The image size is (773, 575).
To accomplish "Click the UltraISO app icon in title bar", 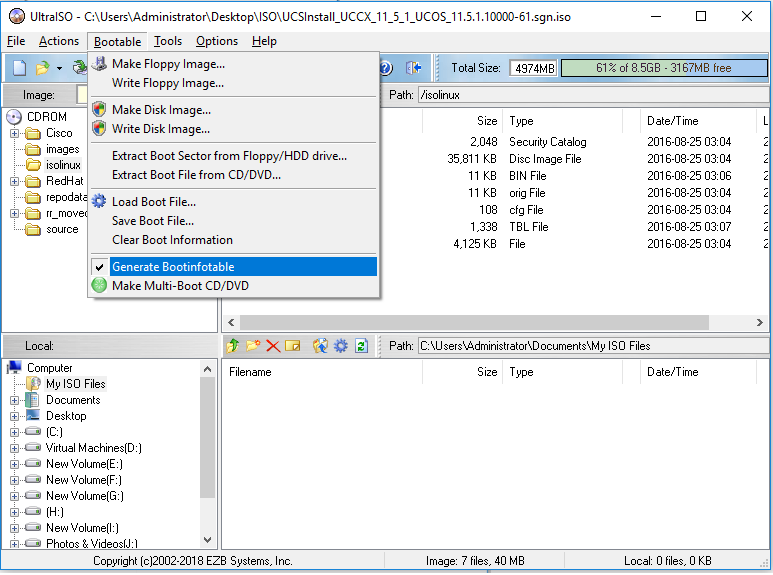I will (x=17, y=16).
